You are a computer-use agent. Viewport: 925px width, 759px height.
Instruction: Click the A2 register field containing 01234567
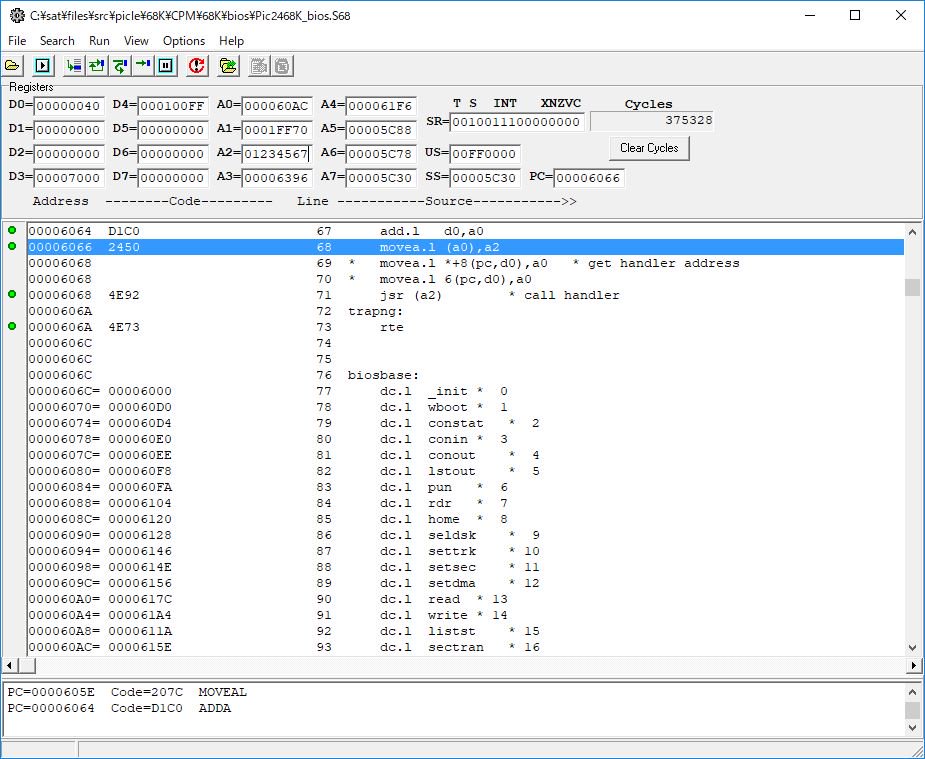(x=277, y=154)
